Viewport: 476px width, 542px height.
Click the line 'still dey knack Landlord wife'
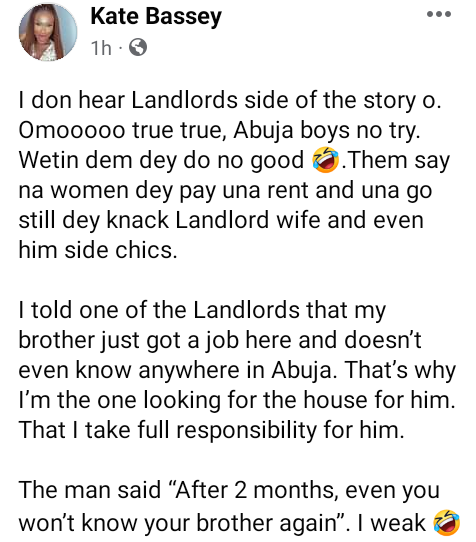221,221
